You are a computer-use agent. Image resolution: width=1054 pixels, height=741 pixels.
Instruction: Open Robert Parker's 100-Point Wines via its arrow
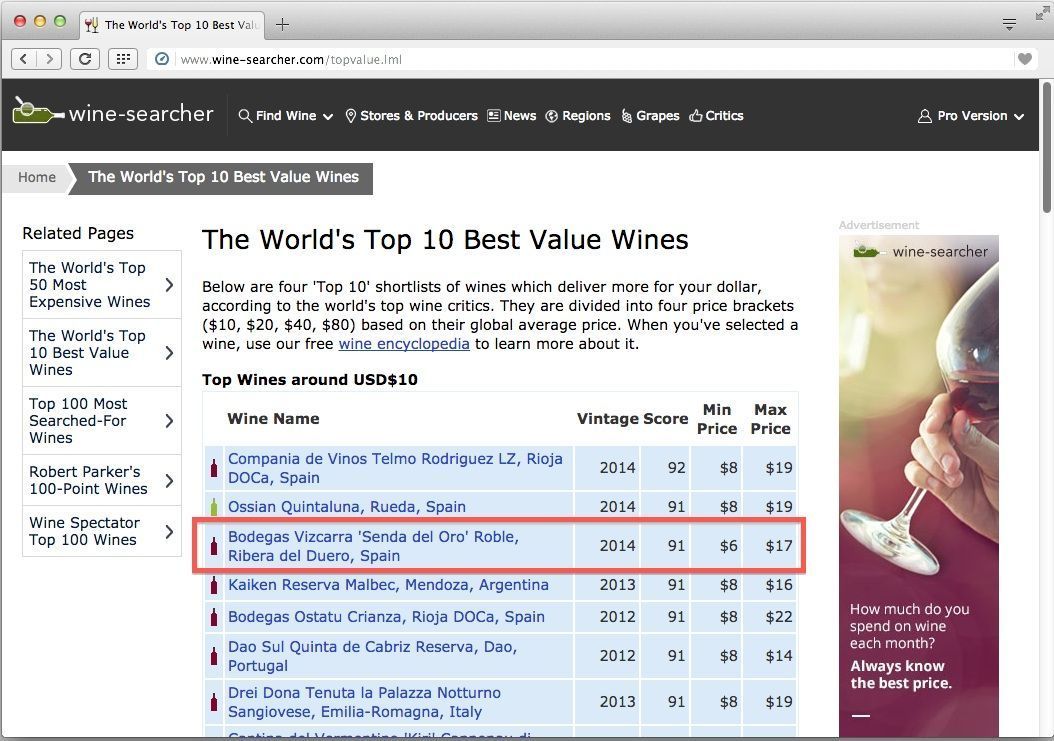tap(170, 481)
